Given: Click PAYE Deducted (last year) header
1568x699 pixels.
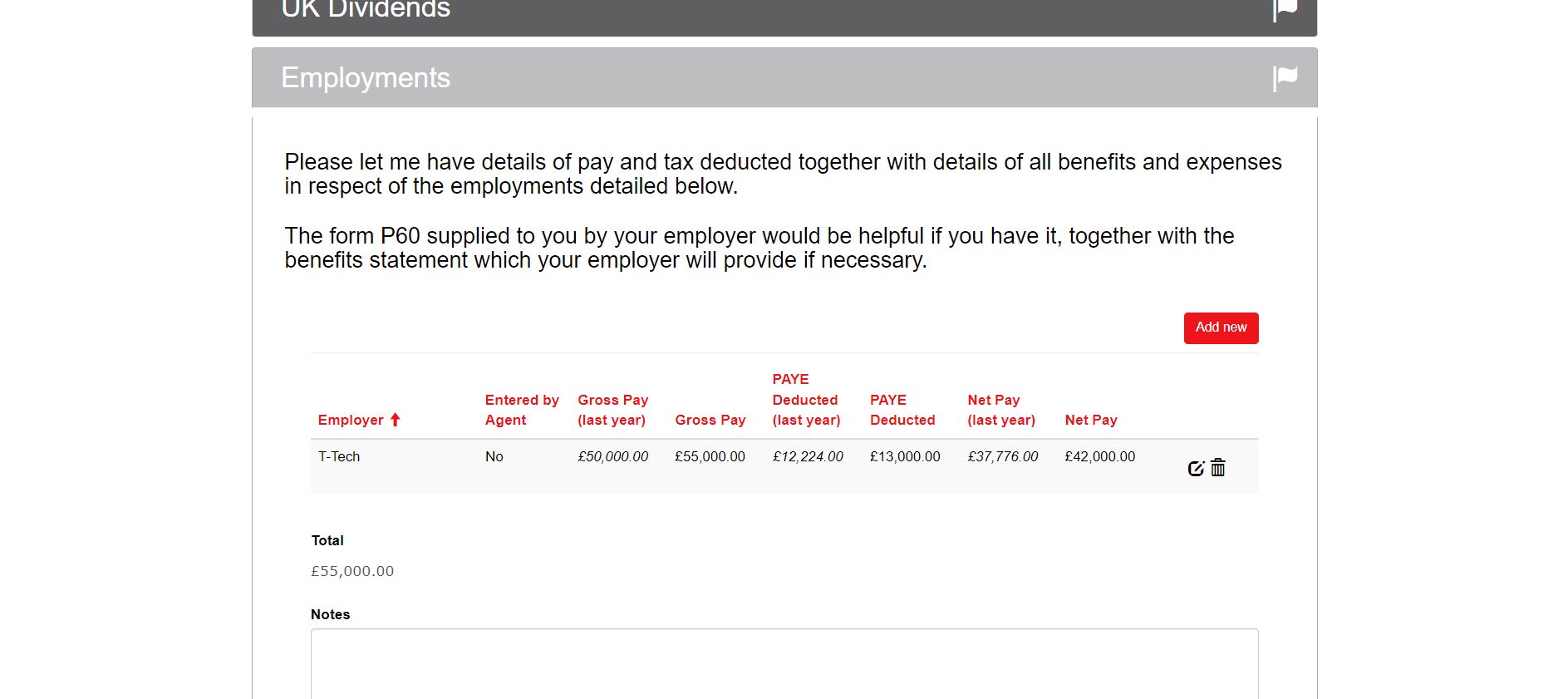Looking at the screenshot, I should 805,400.
